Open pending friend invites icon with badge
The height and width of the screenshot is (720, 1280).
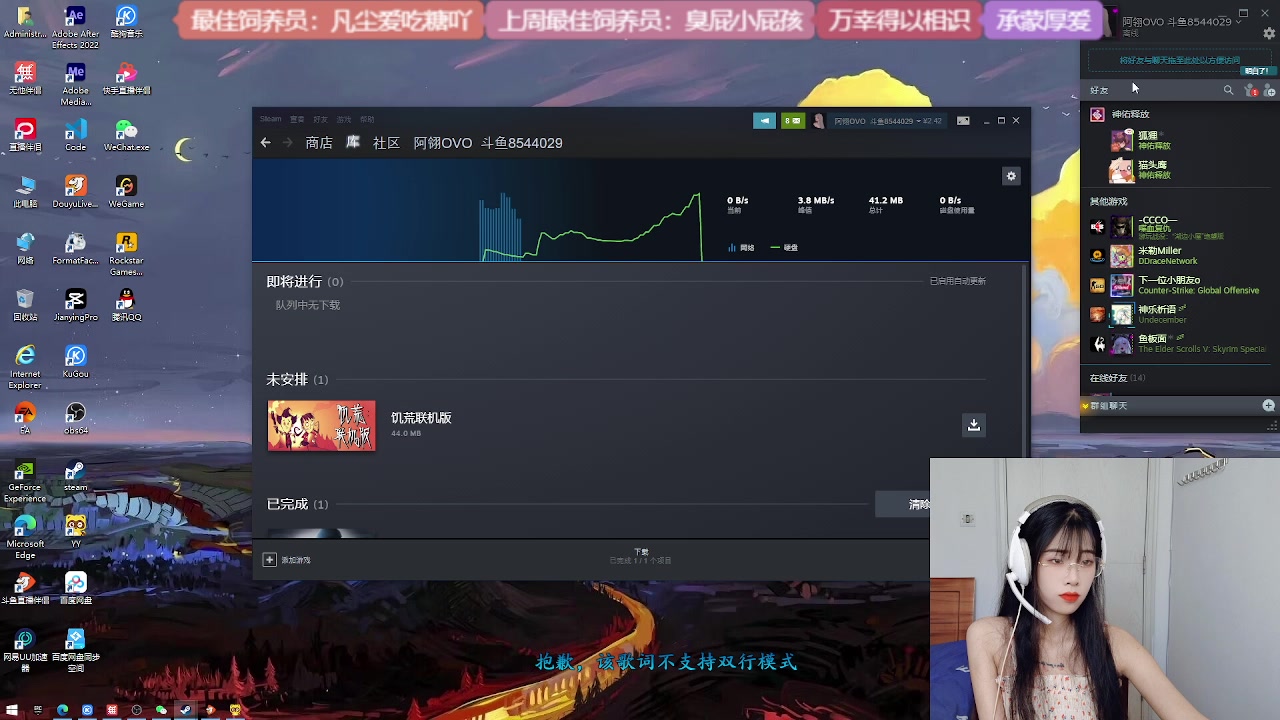click(x=1250, y=90)
